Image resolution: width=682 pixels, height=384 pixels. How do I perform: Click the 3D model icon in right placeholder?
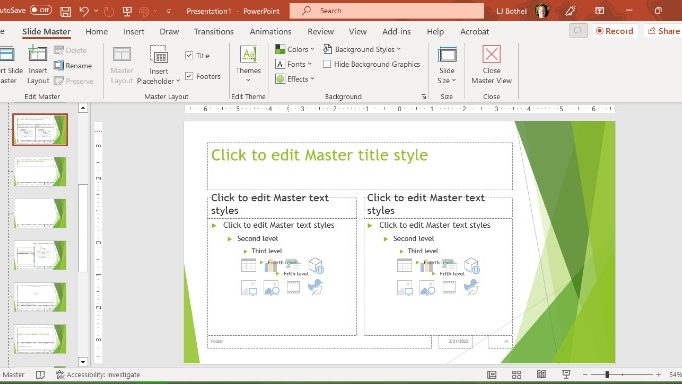471,265
